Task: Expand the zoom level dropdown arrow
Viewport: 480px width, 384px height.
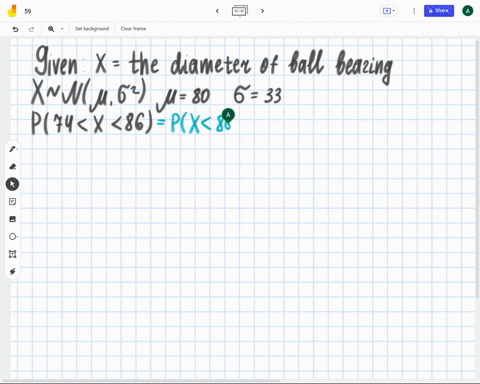Action: 62,29
